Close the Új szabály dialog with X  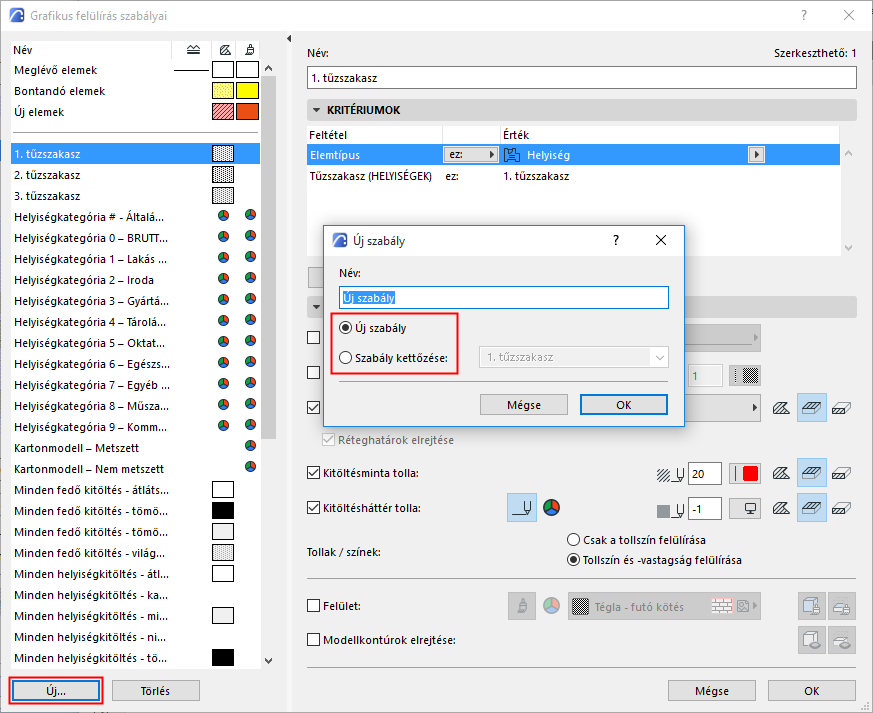tap(660, 240)
